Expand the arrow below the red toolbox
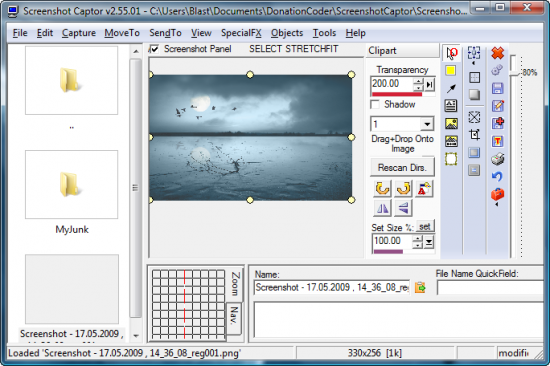550x366 pixels. click(x=497, y=204)
